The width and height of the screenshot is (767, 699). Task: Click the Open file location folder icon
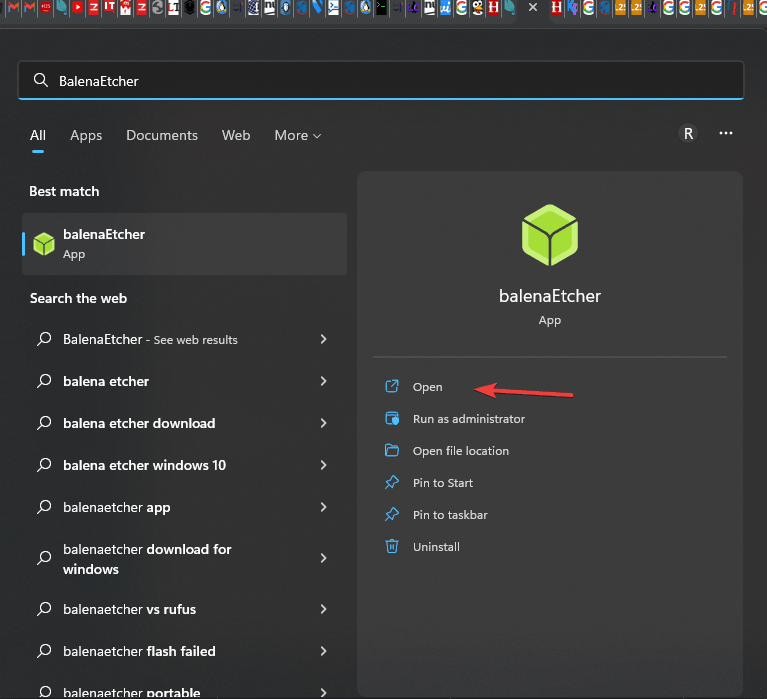coord(392,451)
